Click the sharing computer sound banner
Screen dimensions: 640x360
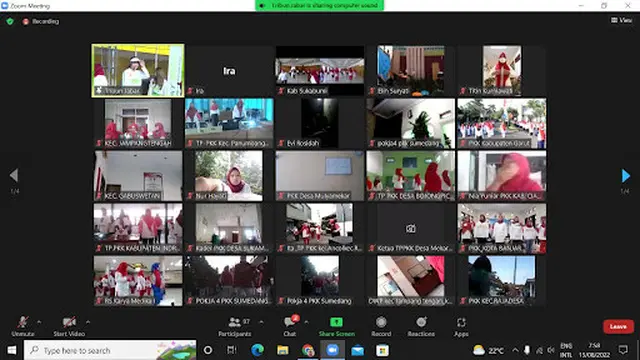tap(320, 5)
